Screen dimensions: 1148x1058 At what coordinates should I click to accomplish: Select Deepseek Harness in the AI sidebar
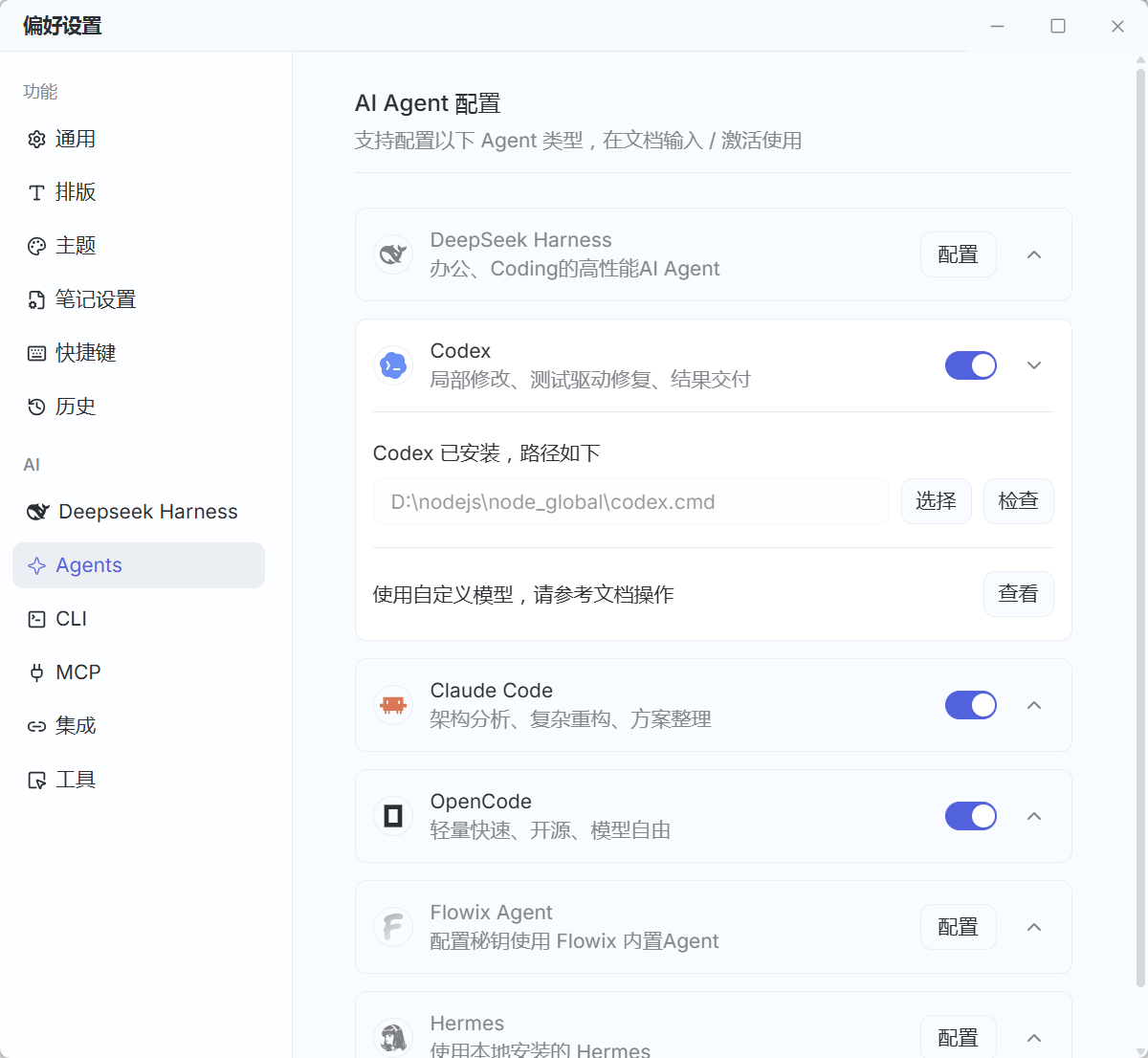pos(139,512)
